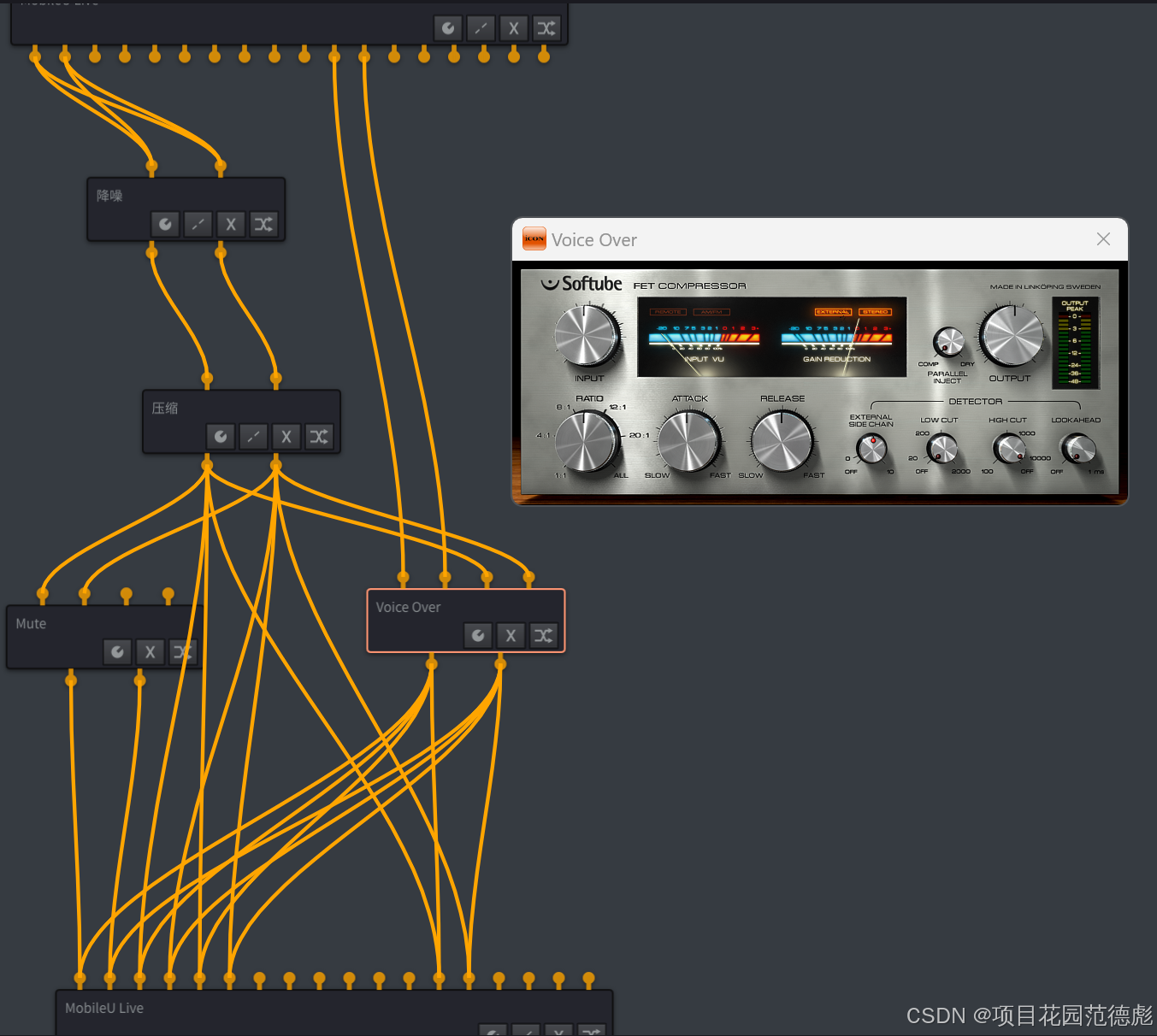
Task: Click the EXTERNAL SIDE CHAIN knob
Action: click(x=871, y=448)
